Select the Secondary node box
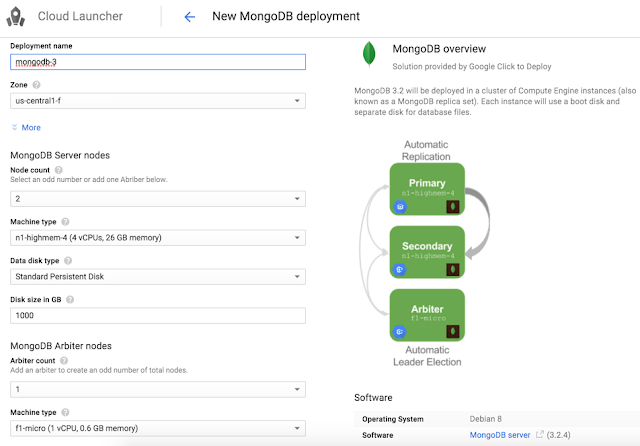The width and height of the screenshot is (640, 446). [427, 252]
